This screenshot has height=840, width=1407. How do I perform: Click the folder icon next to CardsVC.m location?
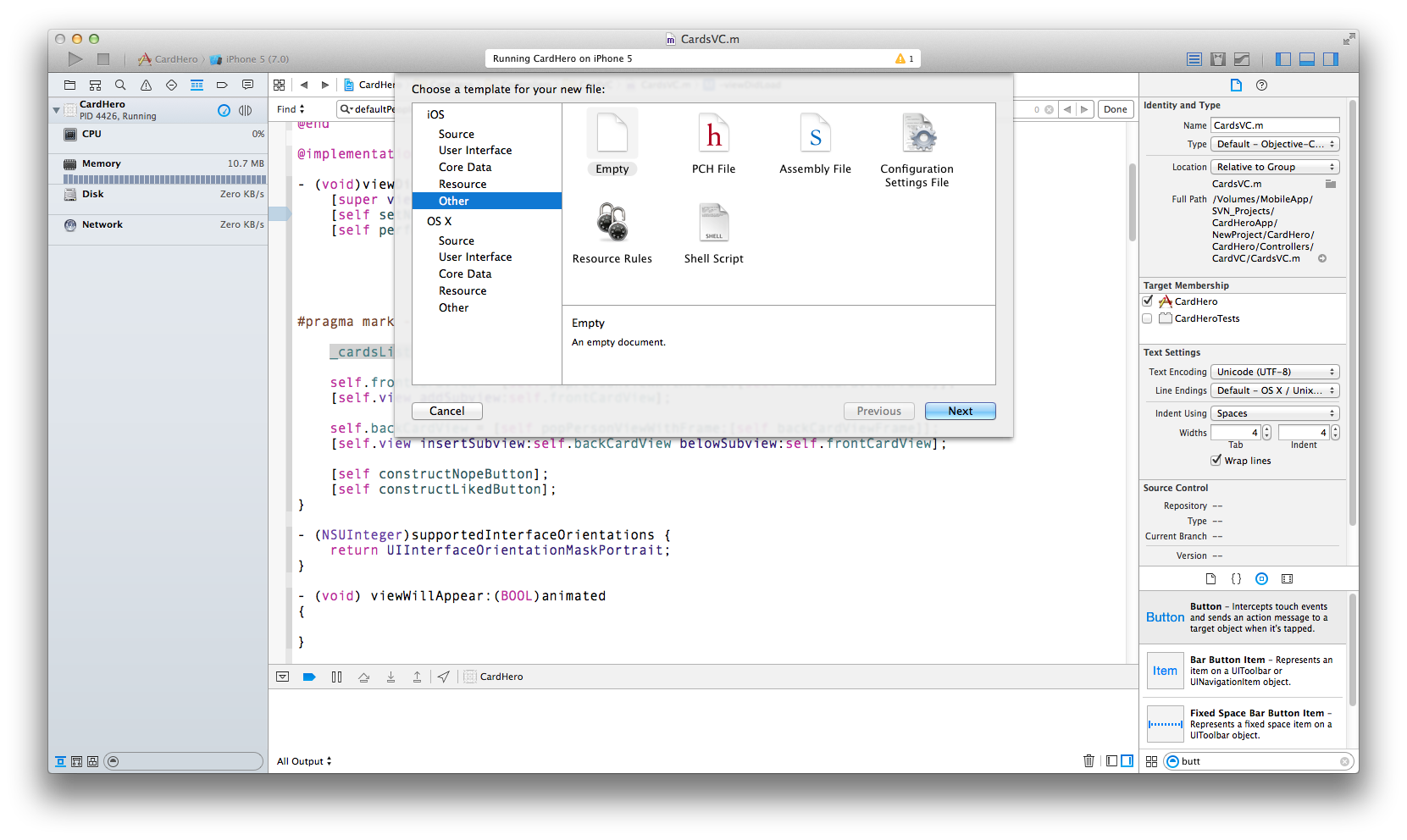click(1331, 184)
